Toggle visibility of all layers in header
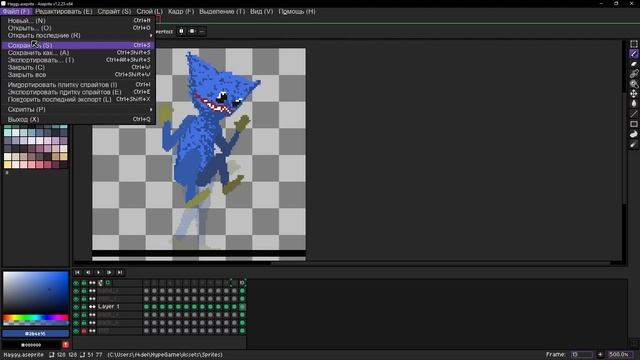This screenshot has width=640, height=360. pos(76,282)
